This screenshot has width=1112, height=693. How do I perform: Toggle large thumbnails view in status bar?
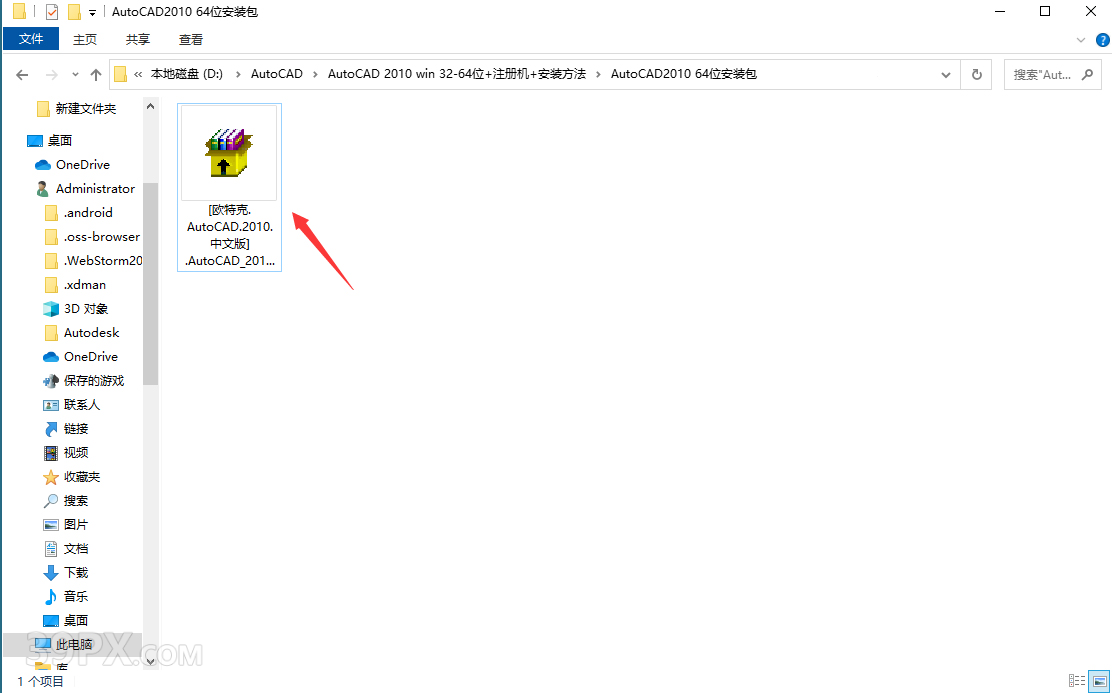[1098, 681]
